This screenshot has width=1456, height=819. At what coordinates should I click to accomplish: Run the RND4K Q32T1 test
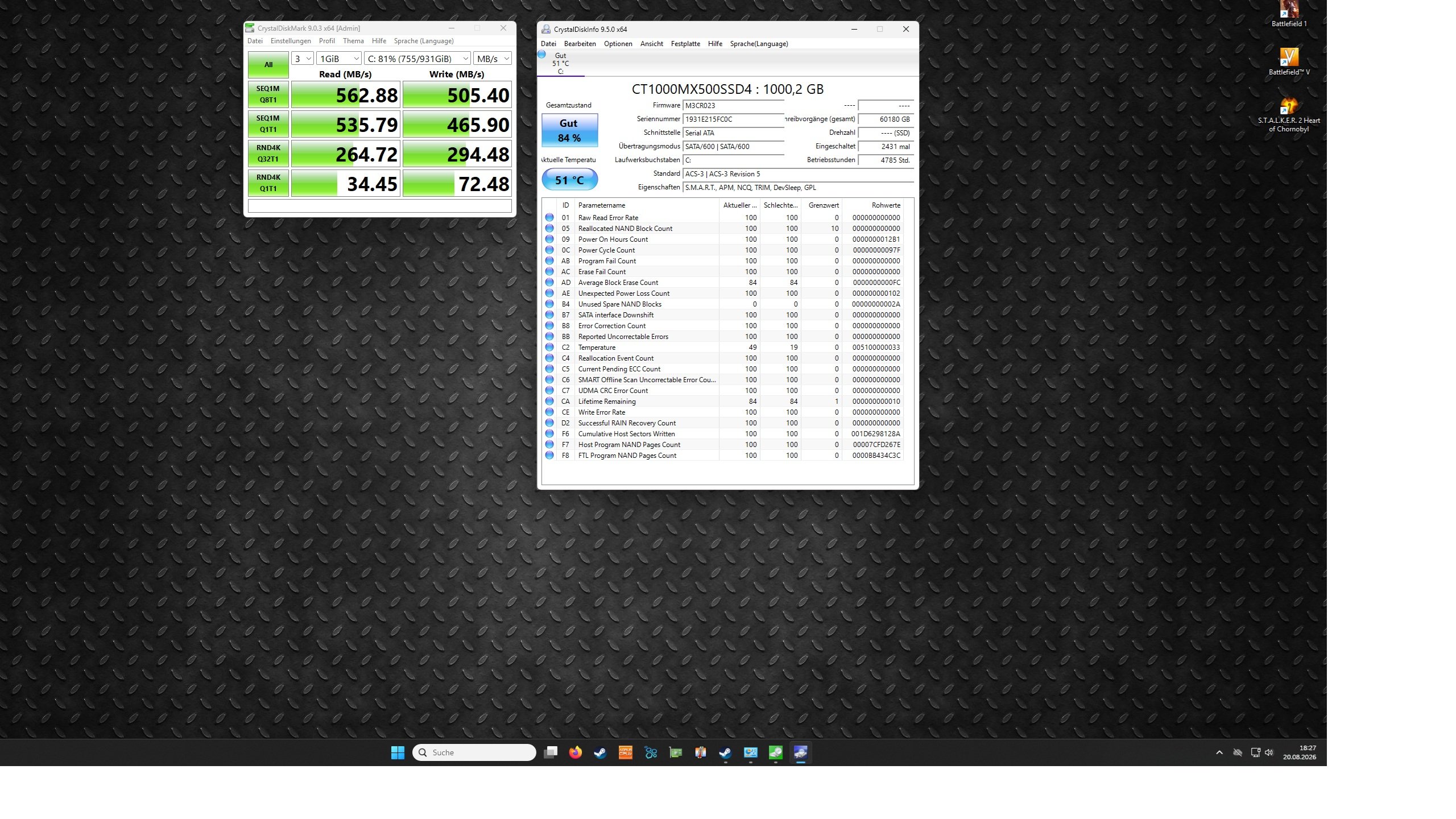(x=268, y=154)
